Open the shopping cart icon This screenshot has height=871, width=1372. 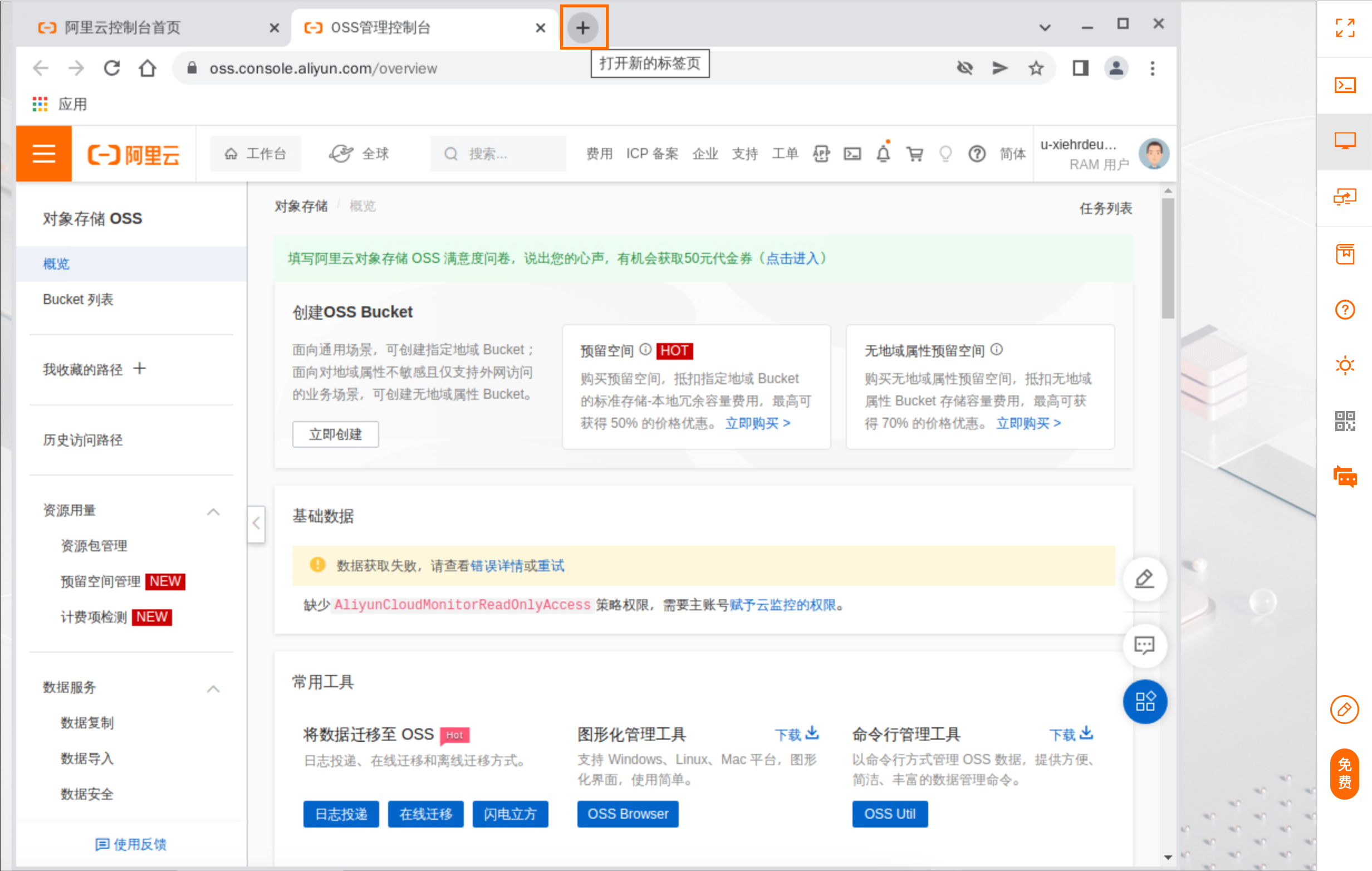click(x=914, y=154)
